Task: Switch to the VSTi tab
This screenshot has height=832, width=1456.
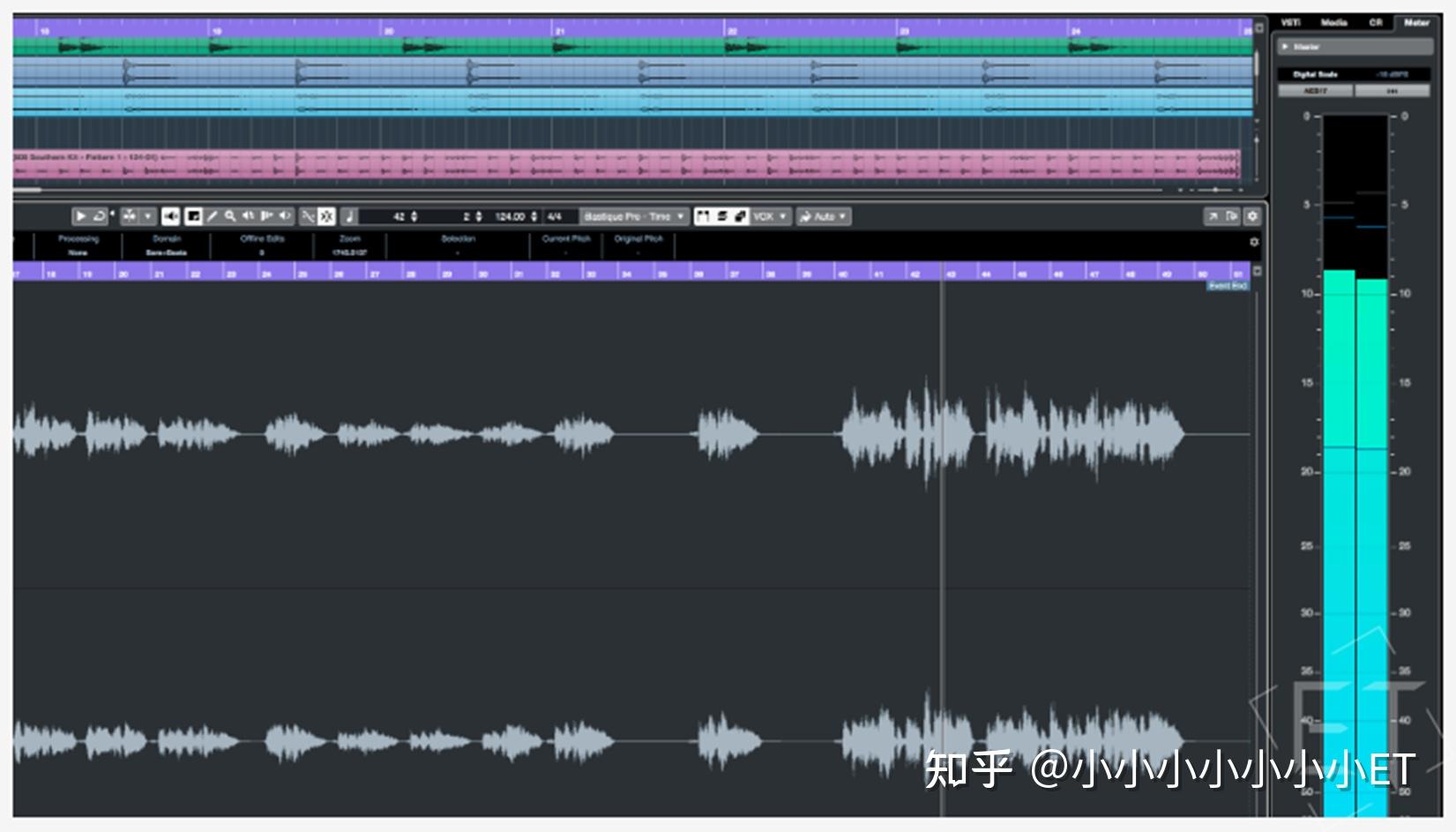Action: click(x=1289, y=21)
